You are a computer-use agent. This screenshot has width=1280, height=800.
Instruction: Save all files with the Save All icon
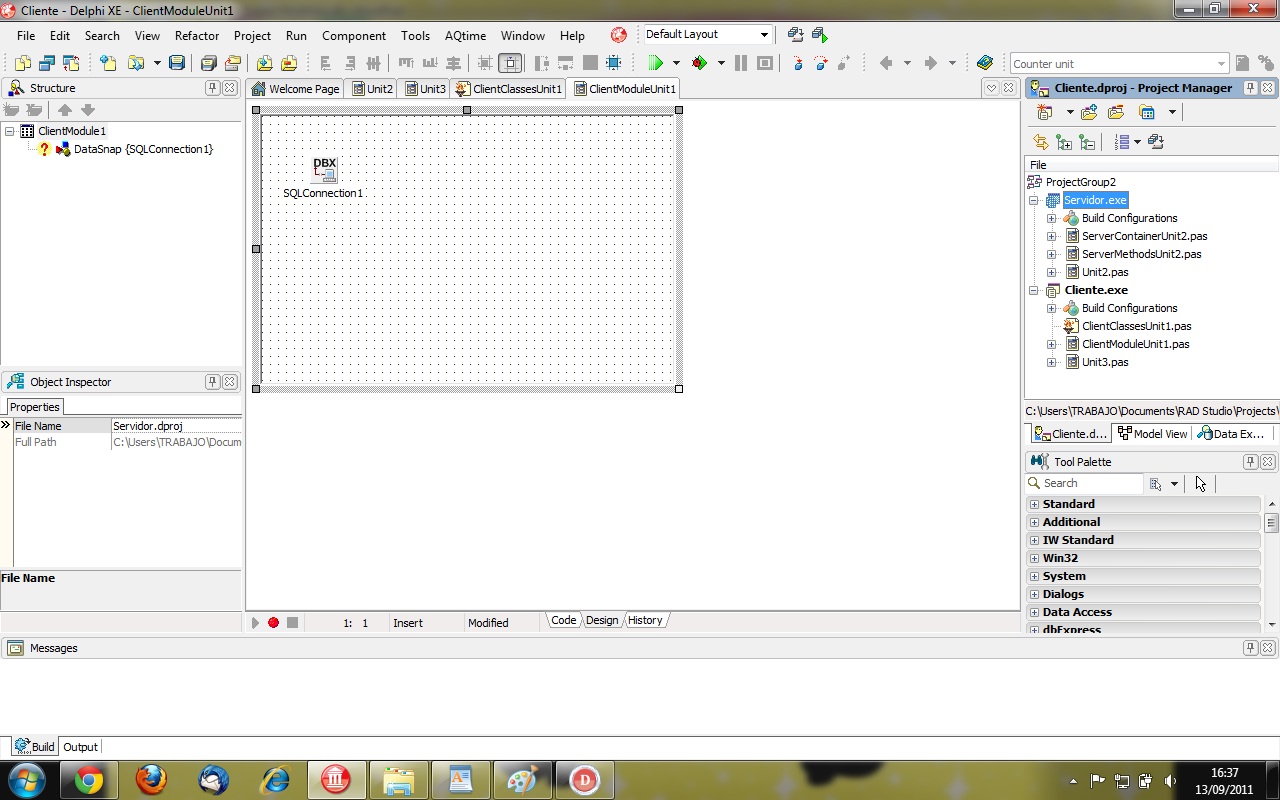[208, 63]
